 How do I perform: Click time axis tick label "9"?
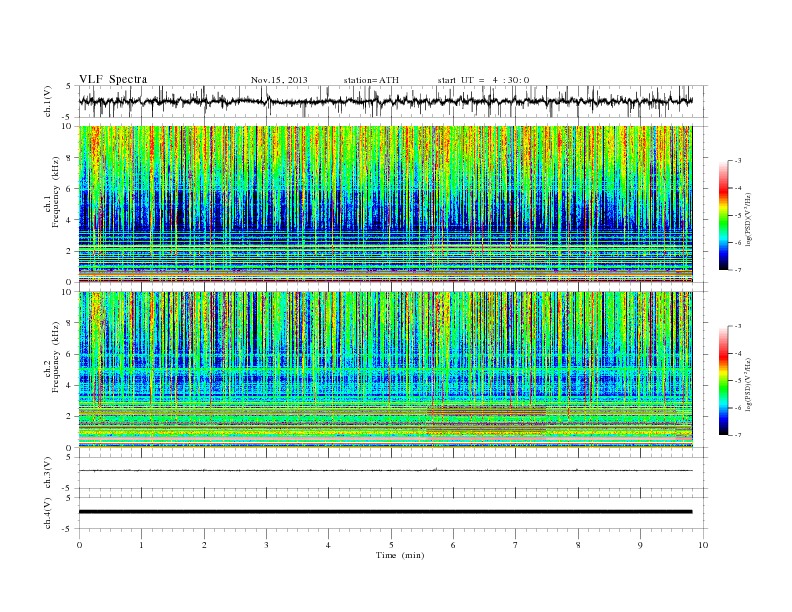point(640,545)
